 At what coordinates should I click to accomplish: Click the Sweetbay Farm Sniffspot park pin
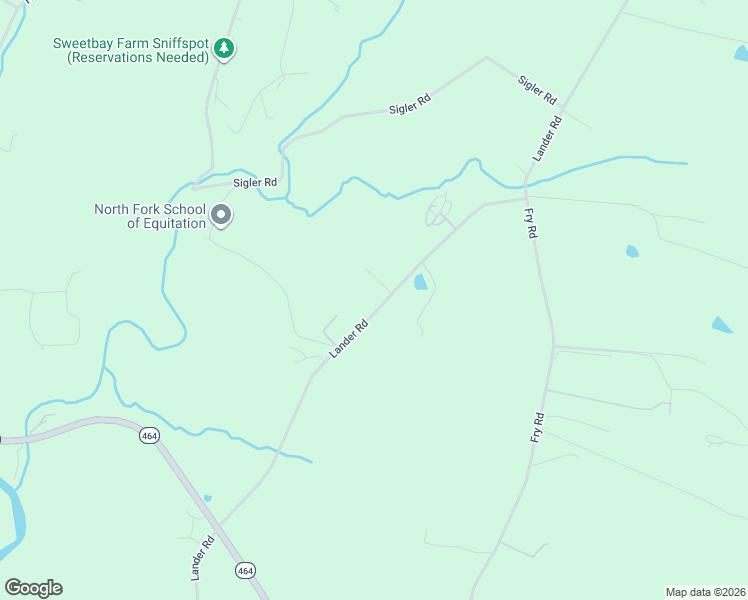click(224, 49)
